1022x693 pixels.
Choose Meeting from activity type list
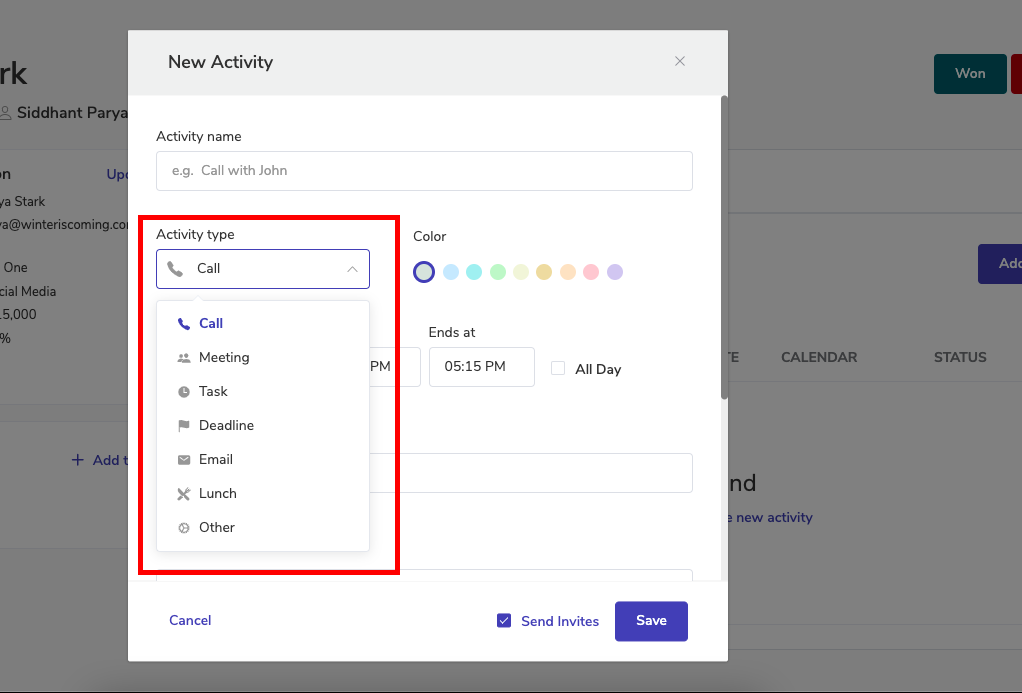point(224,358)
